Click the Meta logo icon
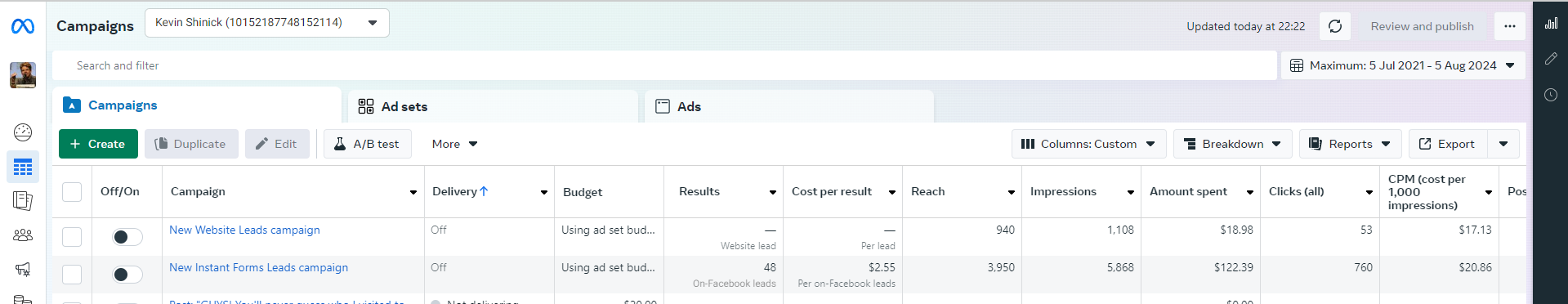 [23, 27]
